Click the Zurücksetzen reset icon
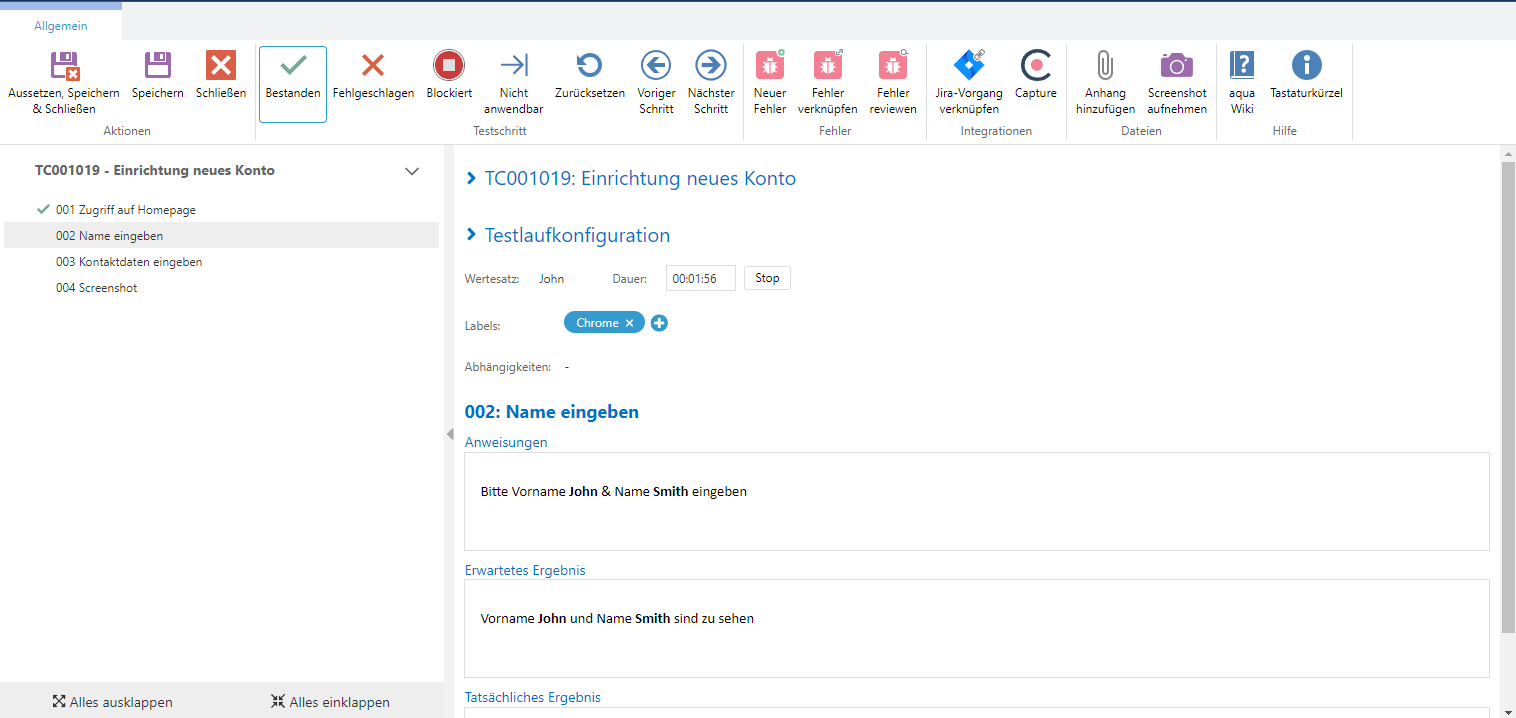1516x718 pixels. (x=589, y=66)
